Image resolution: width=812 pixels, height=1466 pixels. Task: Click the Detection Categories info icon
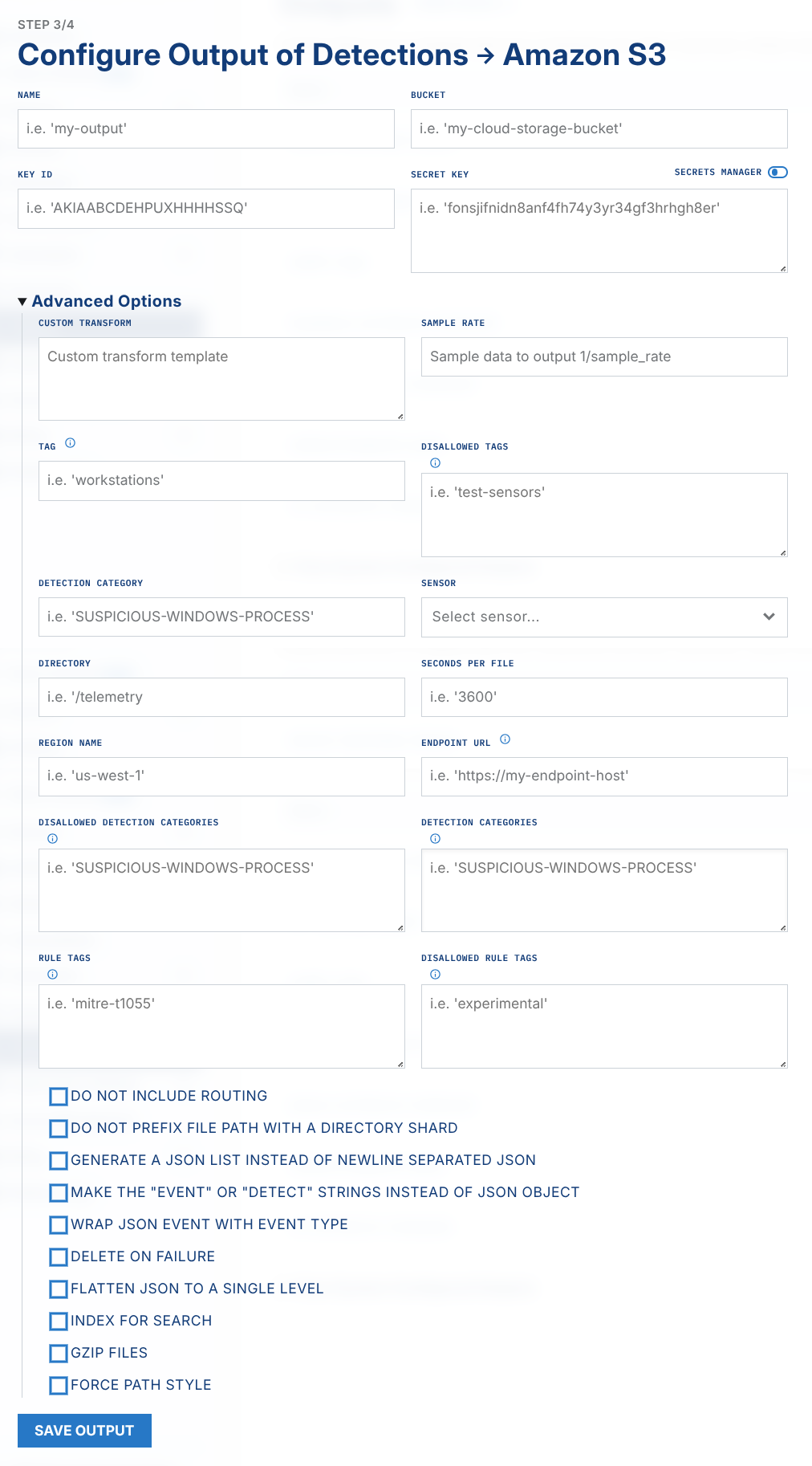click(435, 839)
